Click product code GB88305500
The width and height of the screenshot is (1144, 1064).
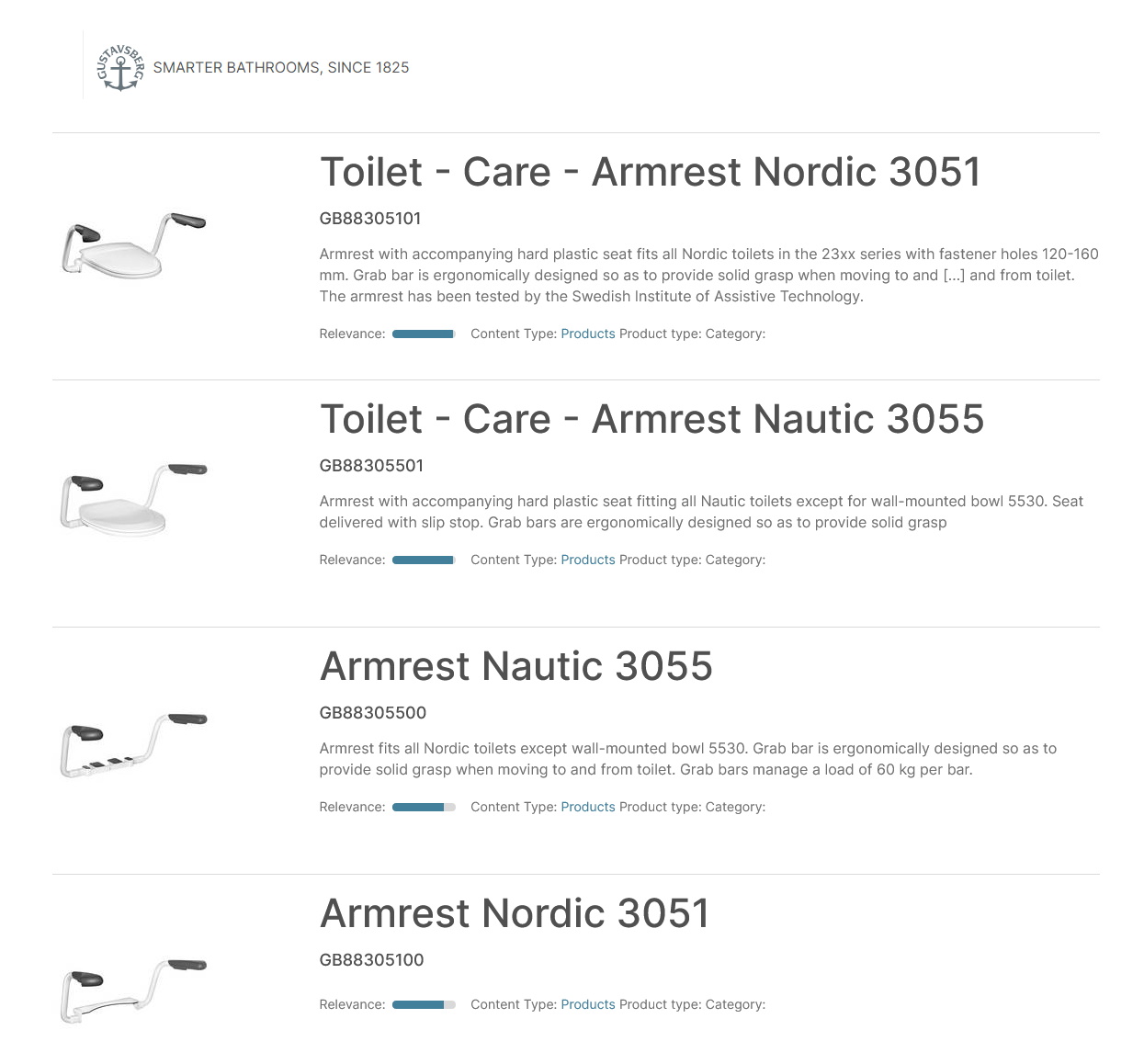[x=372, y=713]
